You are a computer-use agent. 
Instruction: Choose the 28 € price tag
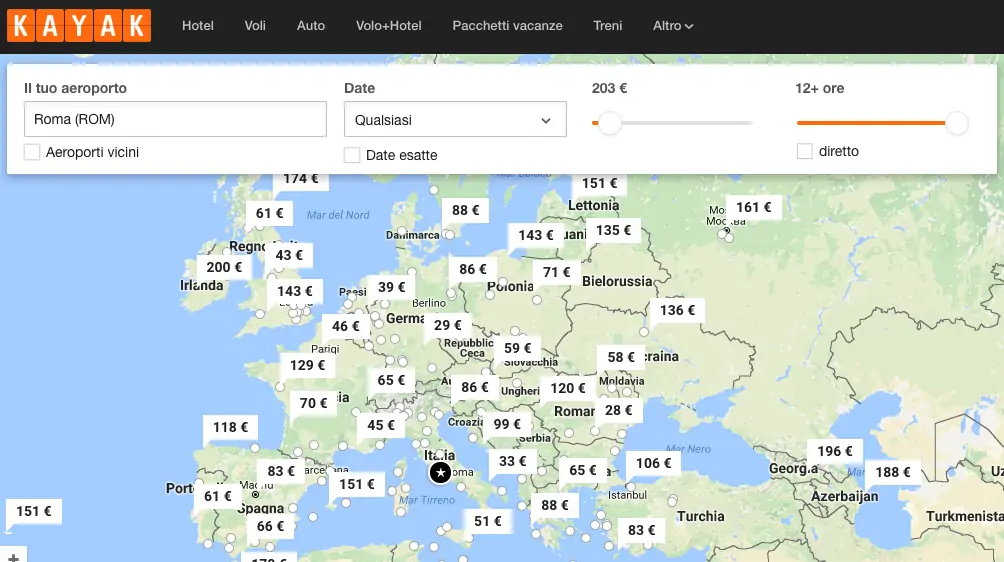tap(619, 410)
